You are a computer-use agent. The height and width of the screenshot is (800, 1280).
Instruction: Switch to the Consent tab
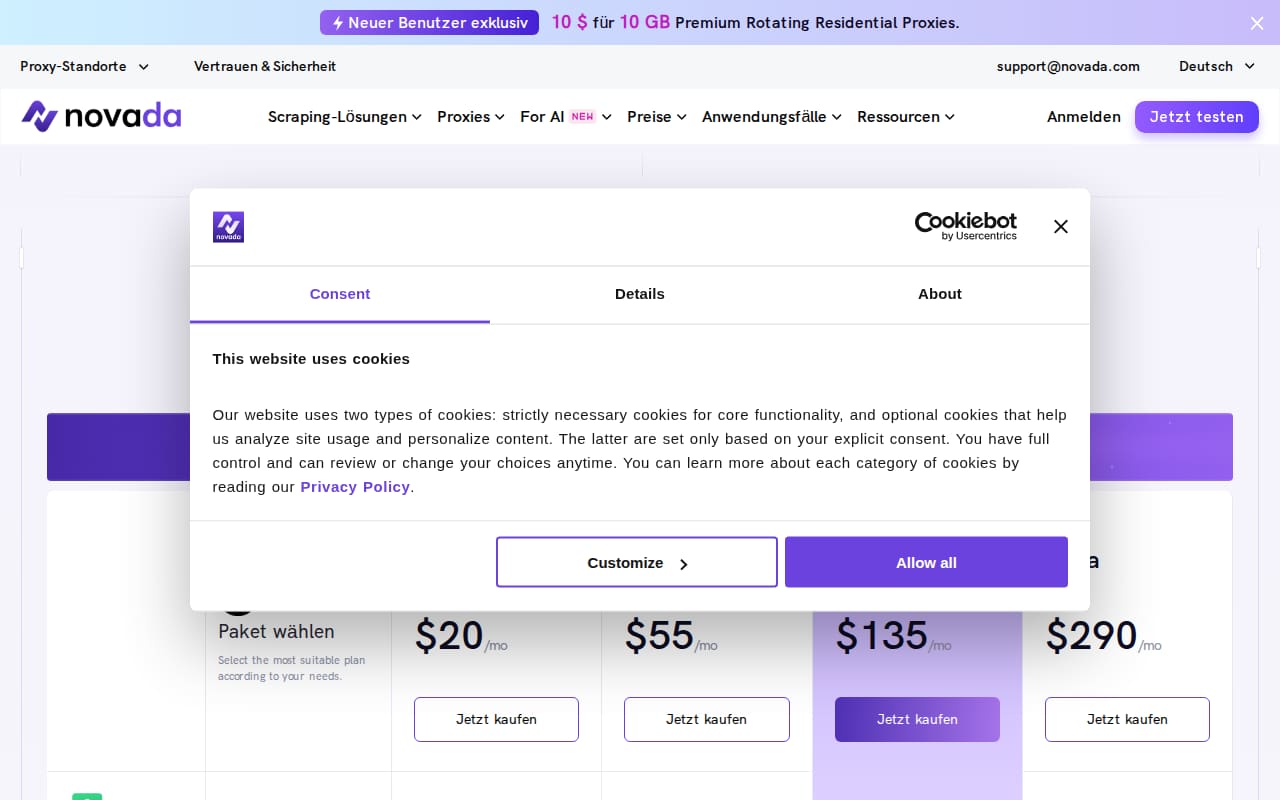[x=340, y=294]
